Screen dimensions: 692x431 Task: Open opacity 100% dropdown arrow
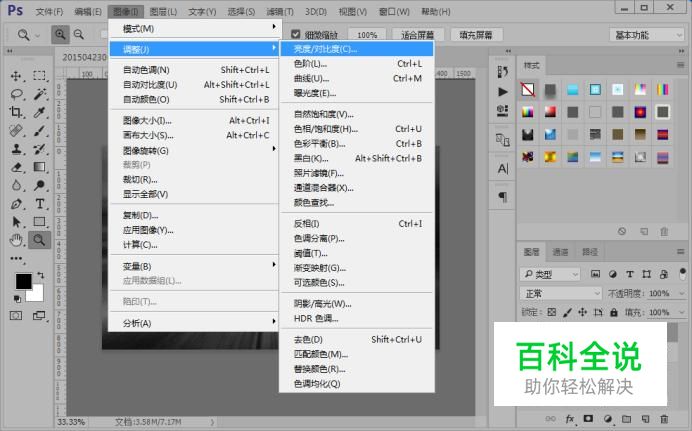point(681,293)
